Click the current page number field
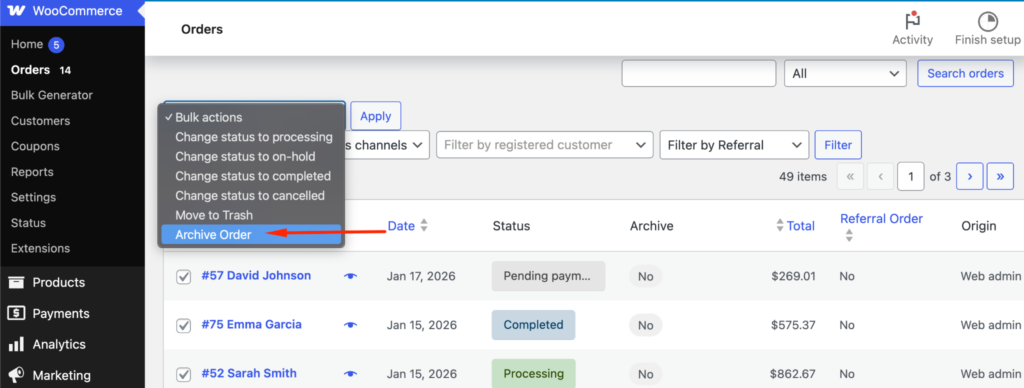The height and width of the screenshot is (388, 1024). coord(910,176)
